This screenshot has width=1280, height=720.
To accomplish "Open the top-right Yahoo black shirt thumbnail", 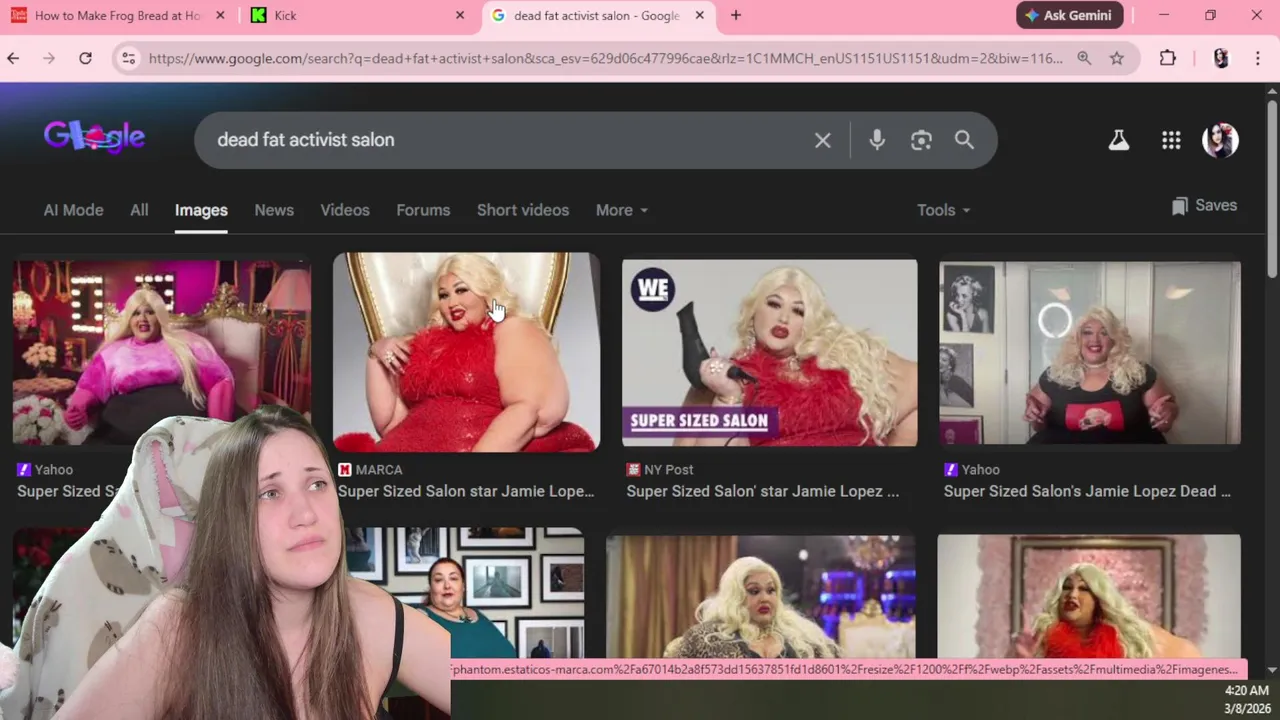I will pyautogui.click(x=1090, y=352).
